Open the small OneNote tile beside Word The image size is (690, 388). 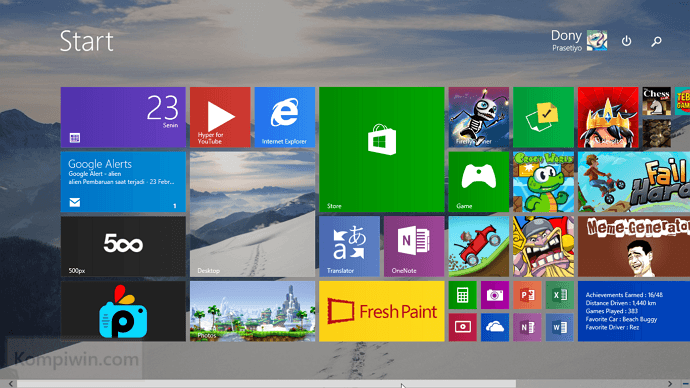pos(527,327)
